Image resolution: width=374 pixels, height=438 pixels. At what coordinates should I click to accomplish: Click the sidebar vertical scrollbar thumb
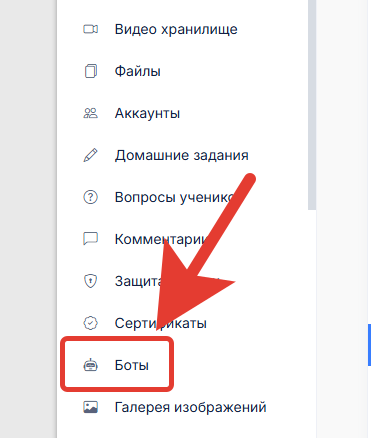coord(312,105)
